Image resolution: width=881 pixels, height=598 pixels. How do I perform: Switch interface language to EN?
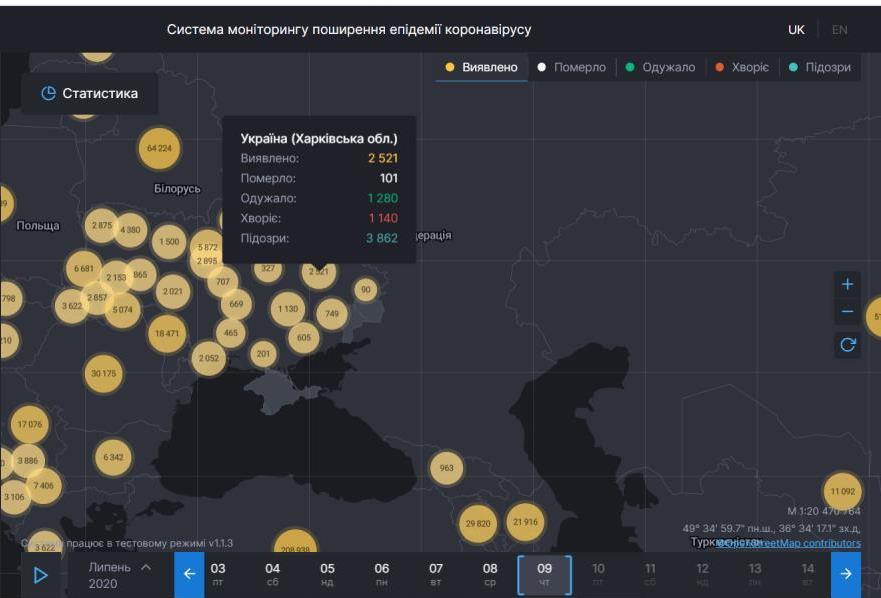[838, 30]
